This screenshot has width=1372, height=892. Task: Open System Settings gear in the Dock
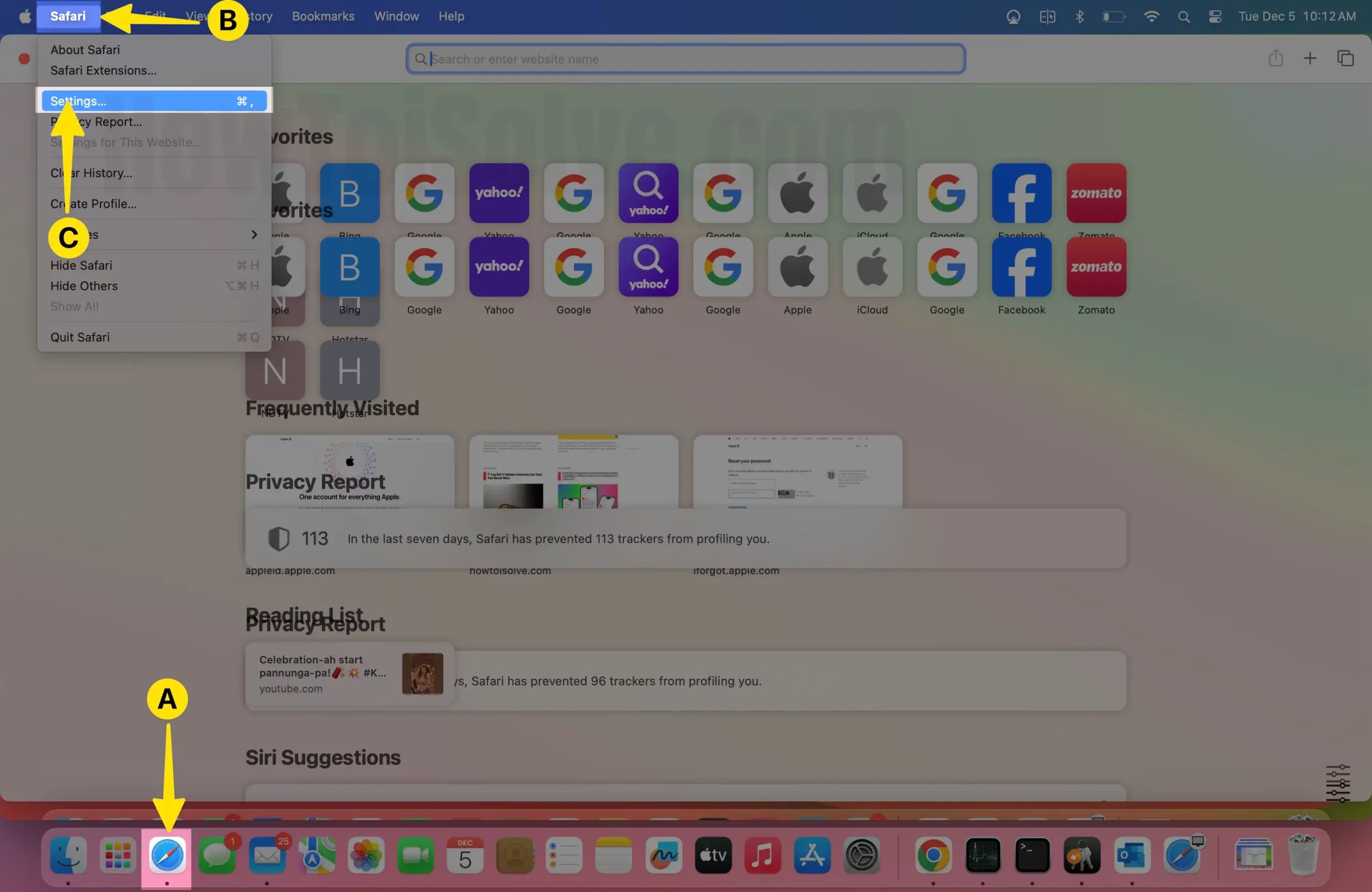tap(862, 855)
